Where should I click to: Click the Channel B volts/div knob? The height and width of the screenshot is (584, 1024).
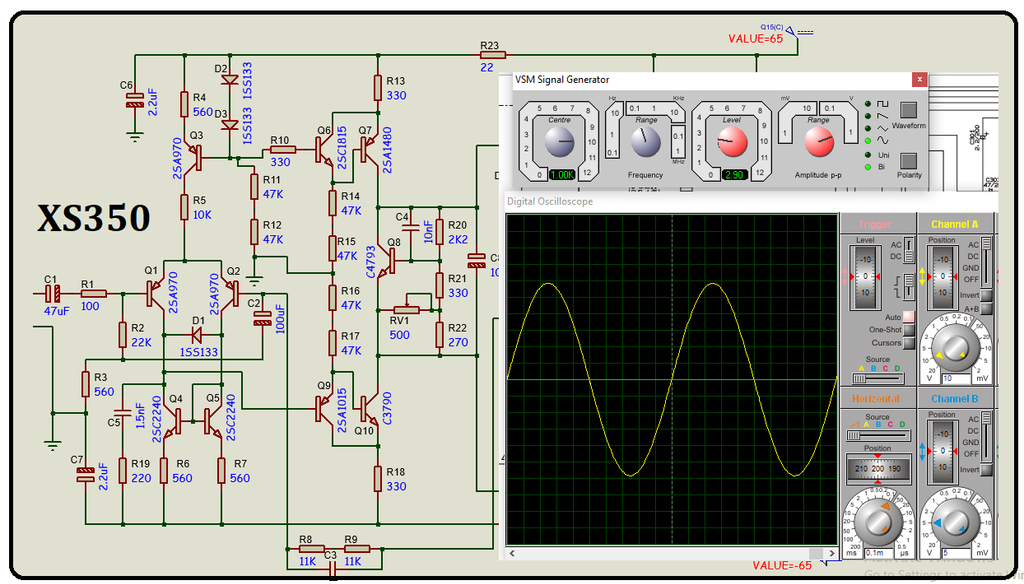point(954,521)
